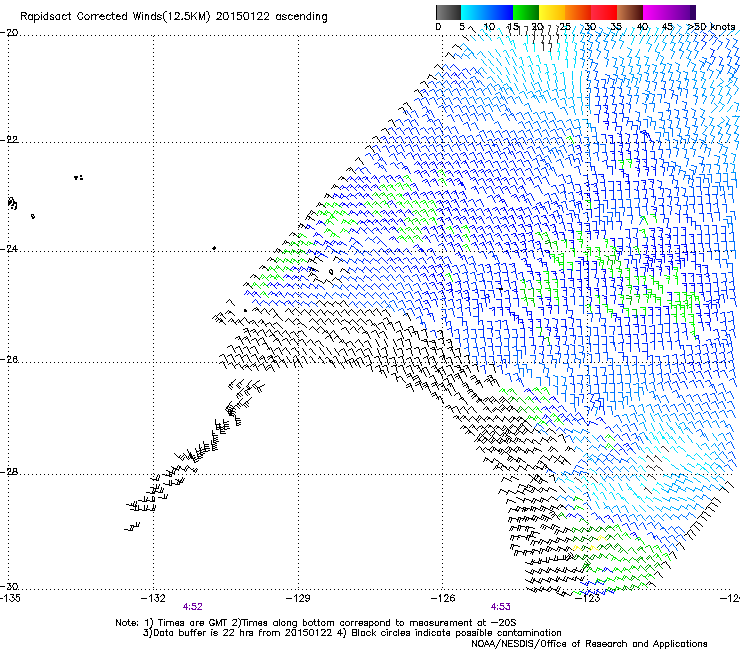The height and width of the screenshot is (650, 740).
Task: Click the -28 latitude axis label
Action: (9, 472)
